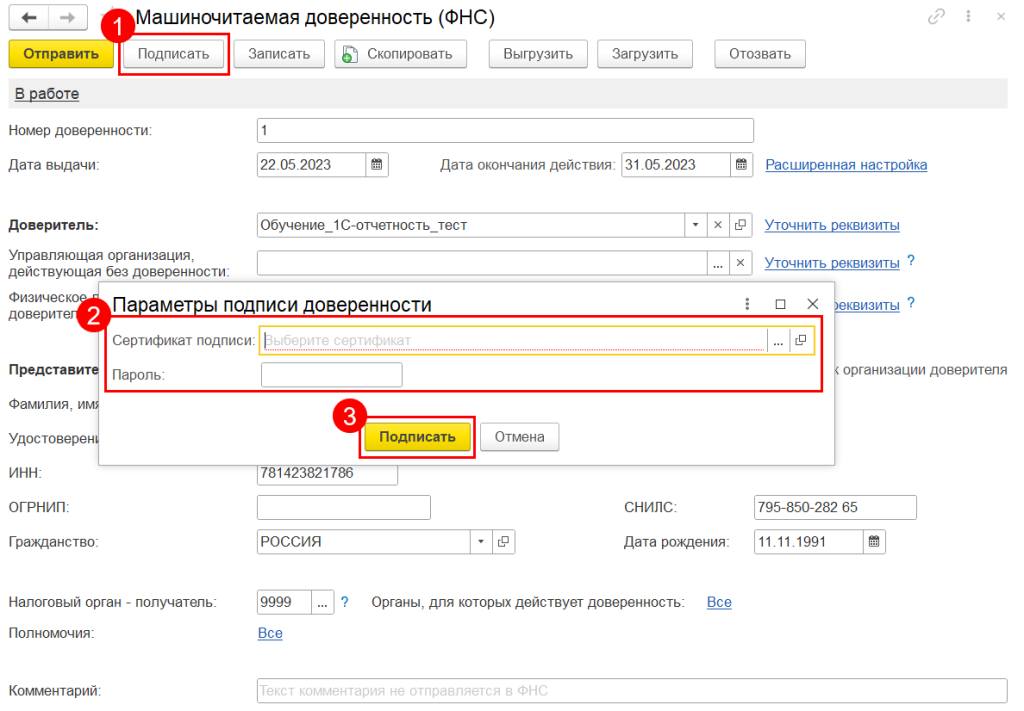This screenshot has width=1024, height=711.
Task: Click the Выгрузить button
Action: click(538, 54)
